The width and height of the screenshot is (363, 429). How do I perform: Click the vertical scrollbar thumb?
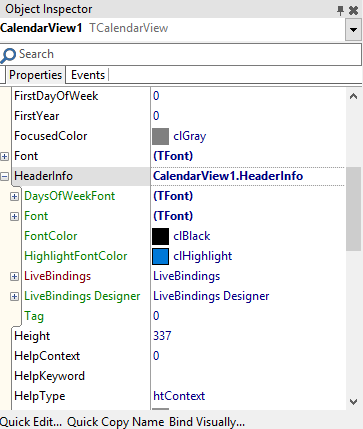click(353, 209)
